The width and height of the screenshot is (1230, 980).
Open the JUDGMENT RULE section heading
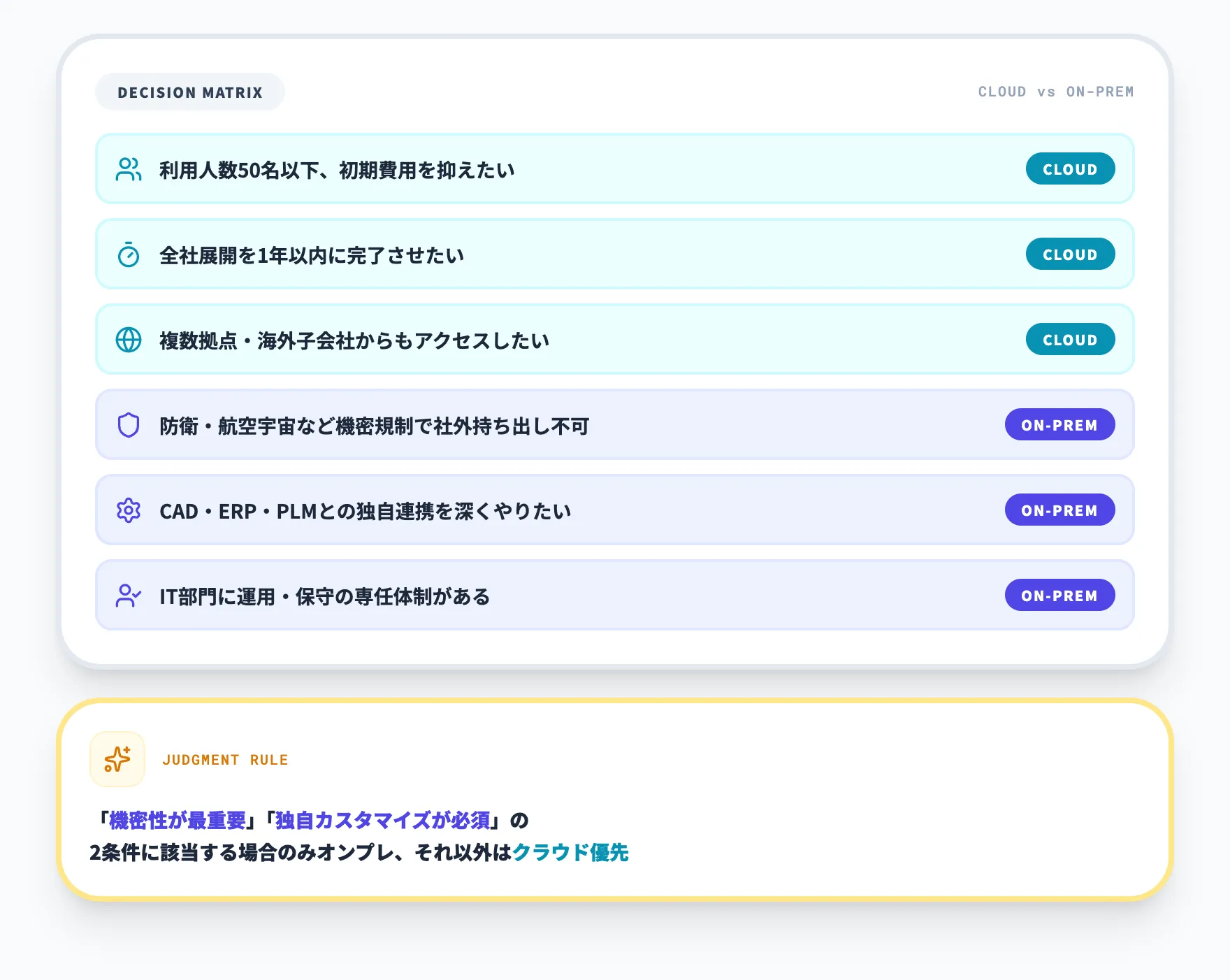click(x=226, y=759)
